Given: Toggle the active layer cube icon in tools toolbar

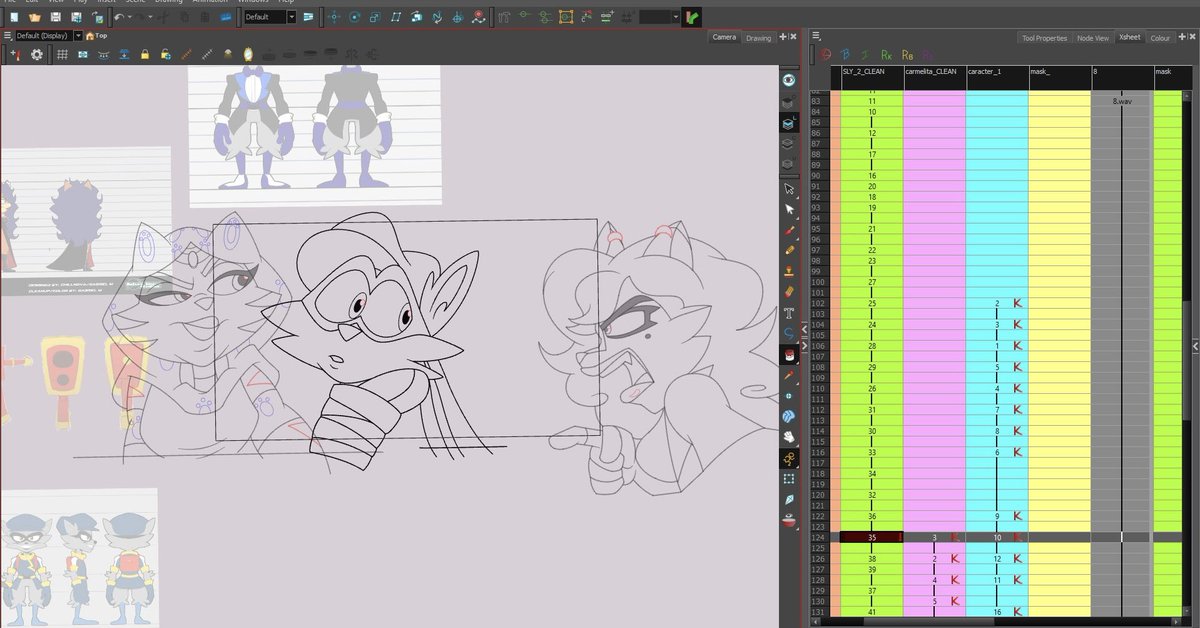Looking at the screenshot, I should (x=789, y=123).
